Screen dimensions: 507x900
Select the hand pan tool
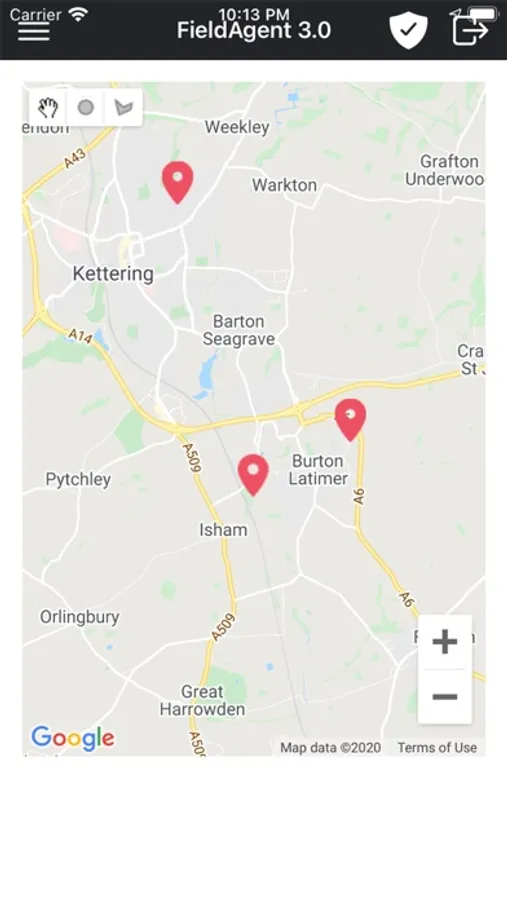[x=48, y=107]
